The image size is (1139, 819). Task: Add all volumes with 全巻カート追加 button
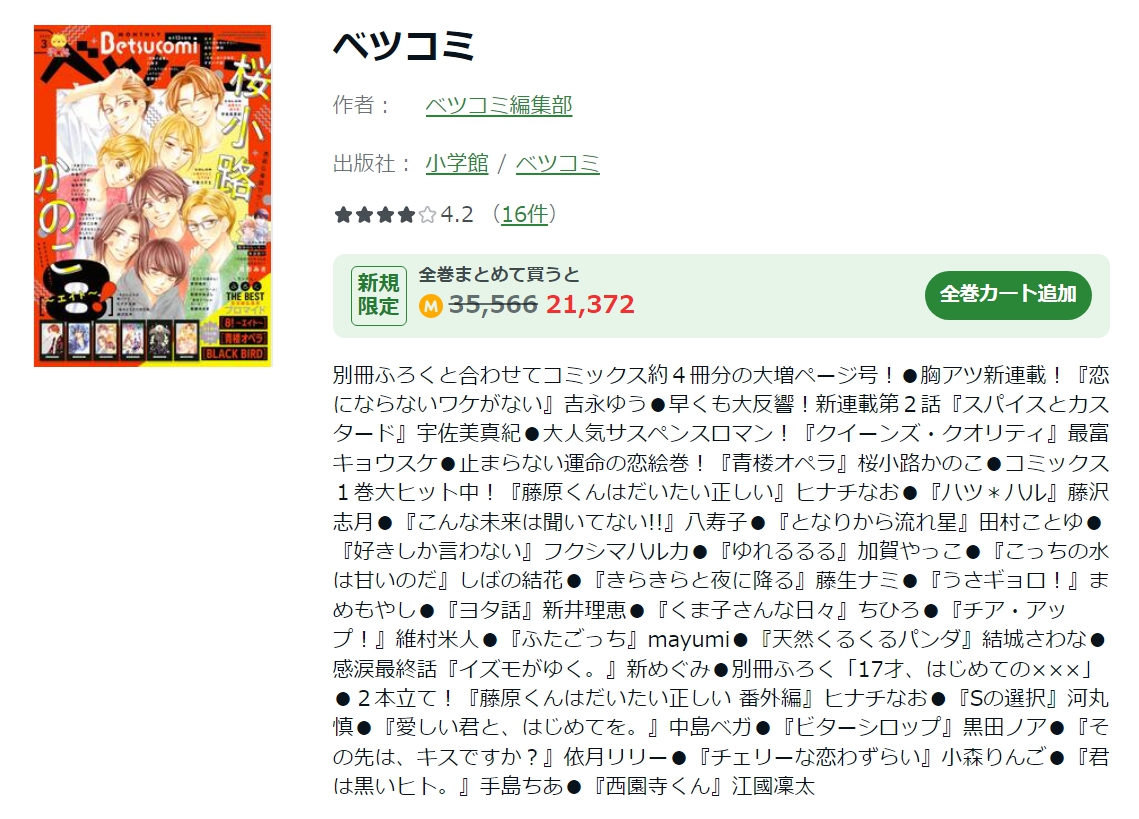pos(1008,294)
